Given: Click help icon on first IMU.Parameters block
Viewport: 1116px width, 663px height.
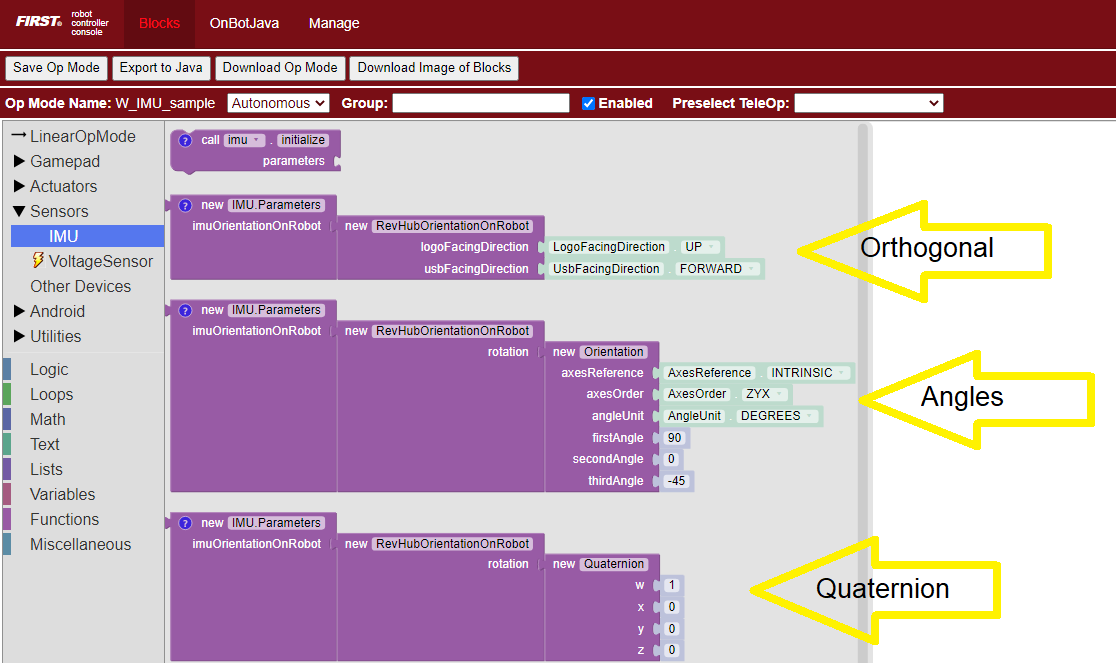Looking at the screenshot, I should [x=185, y=205].
